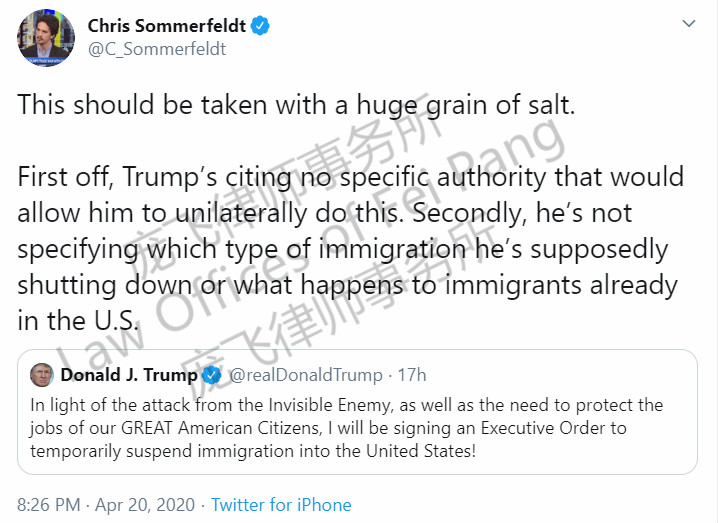Image resolution: width=718 pixels, height=523 pixels.
Task: Open Chris Sommerfeldt's profile avatar
Action: click(46, 38)
